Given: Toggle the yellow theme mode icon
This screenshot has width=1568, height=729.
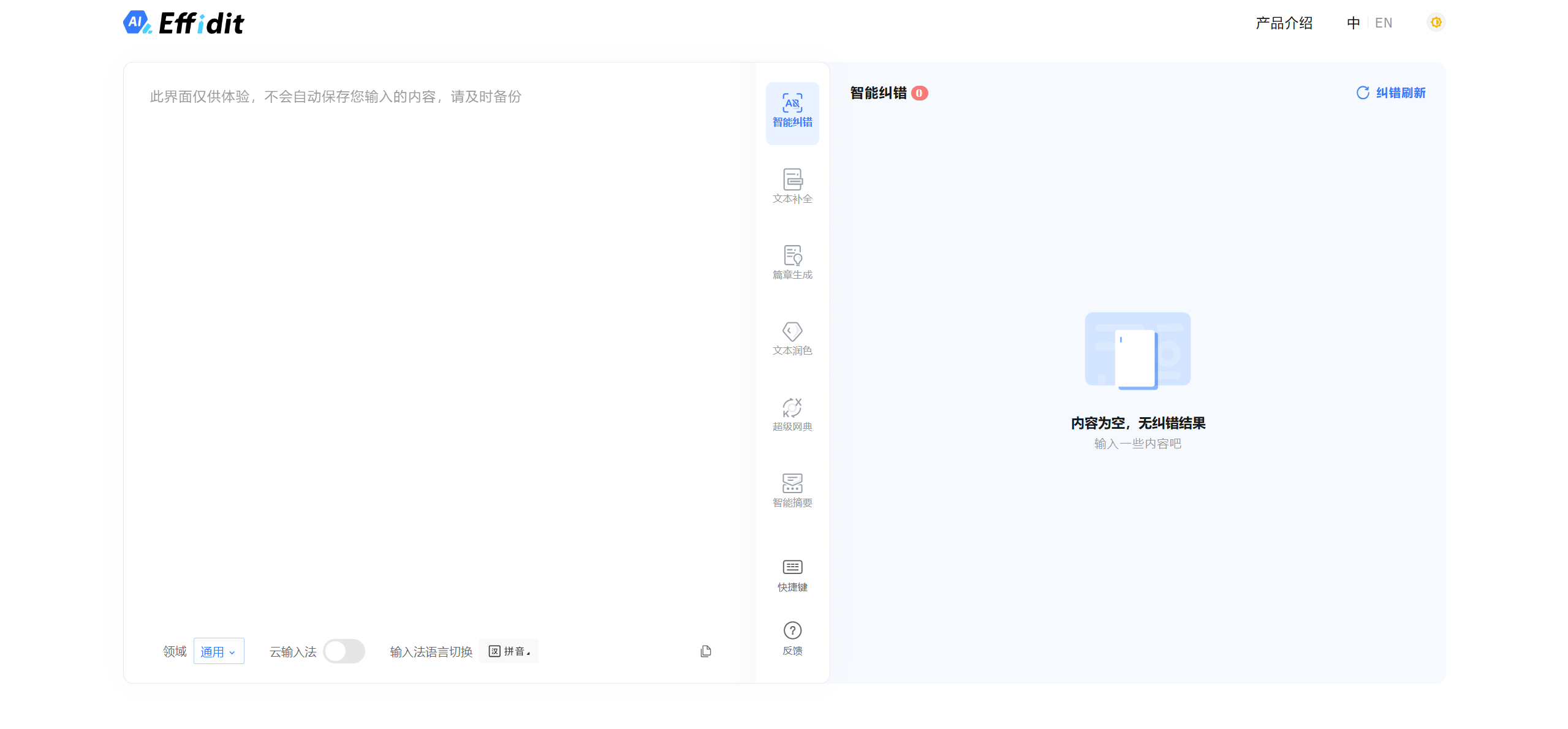Looking at the screenshot, I should pyautogui.click(x=1436, y=23).
